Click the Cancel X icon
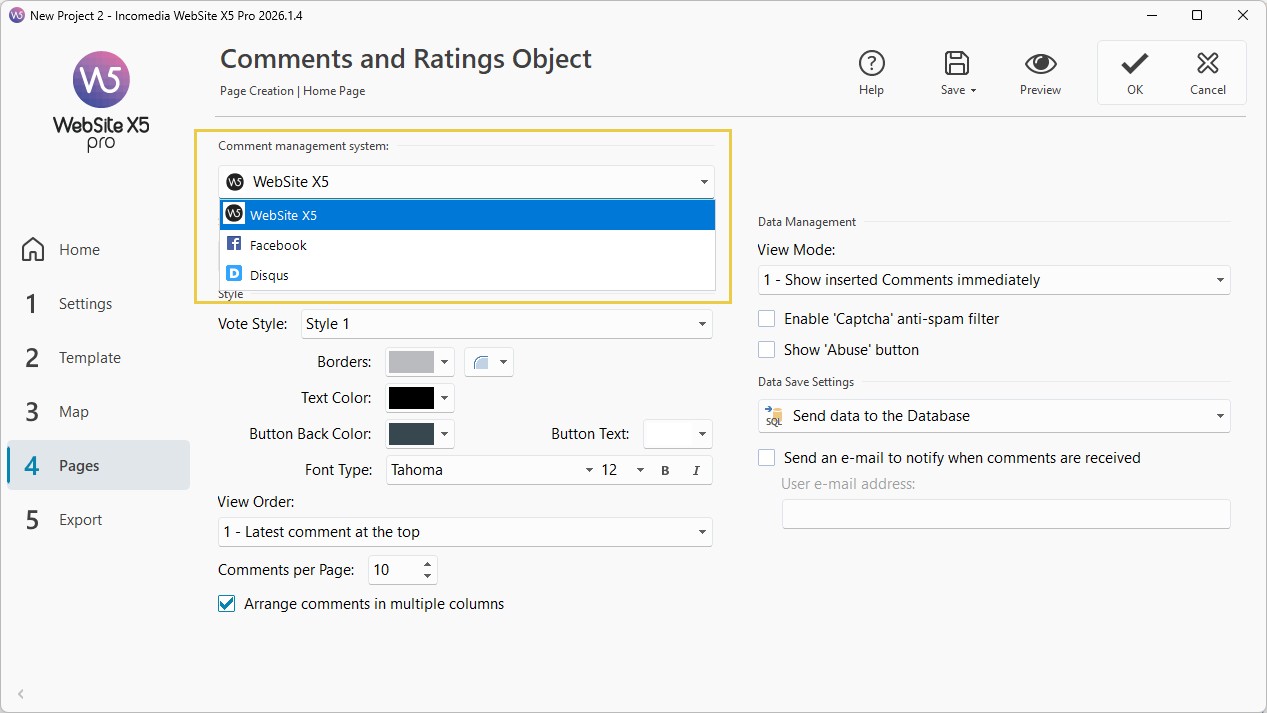Screen dimensions: 1267x713 pos(1207,64)
